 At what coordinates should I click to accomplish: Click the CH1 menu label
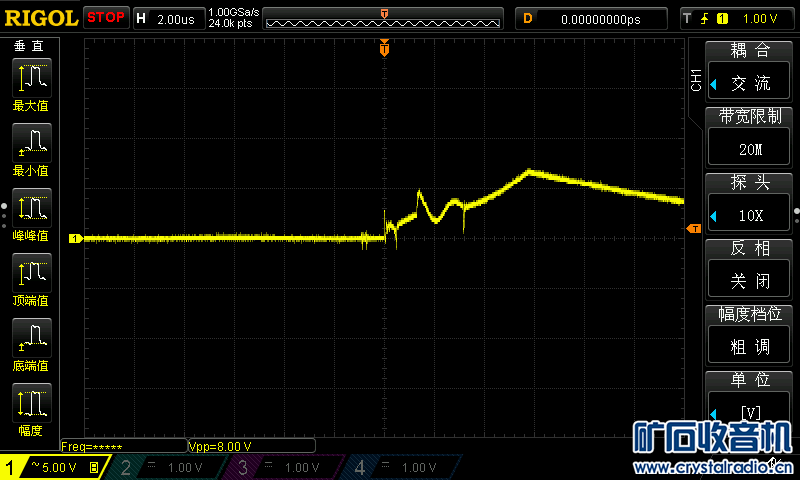coord(696,80)
